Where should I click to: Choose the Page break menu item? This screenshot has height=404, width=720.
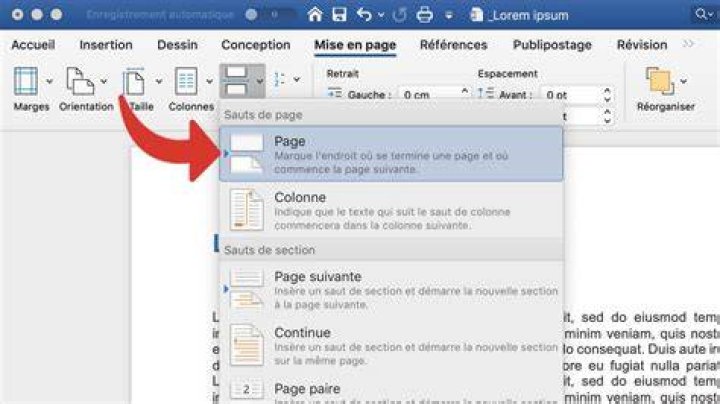[x=391, y=154]
